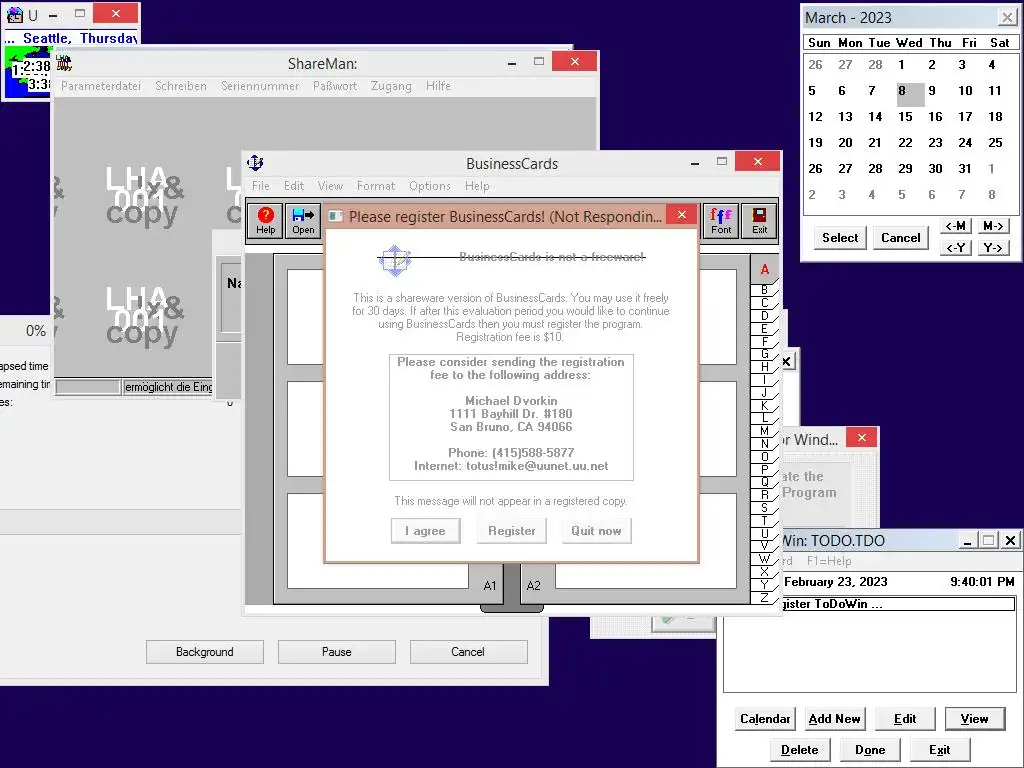Open the Options menu in BusinessCards
This screenshot has height=768, width=1024.
[430, 185]
